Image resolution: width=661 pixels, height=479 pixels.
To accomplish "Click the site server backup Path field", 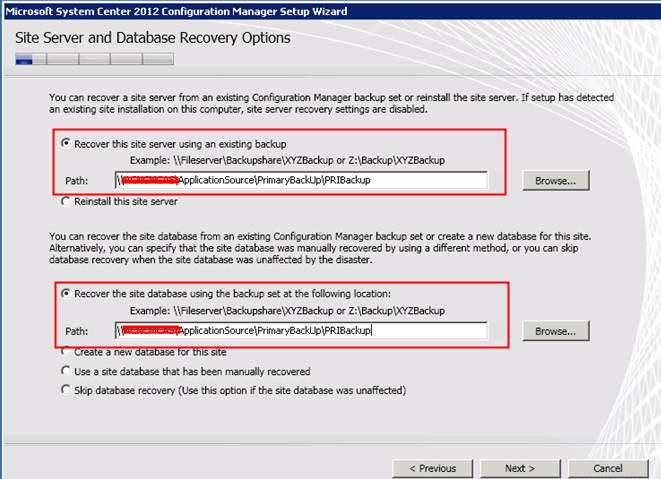I will 301,180.
